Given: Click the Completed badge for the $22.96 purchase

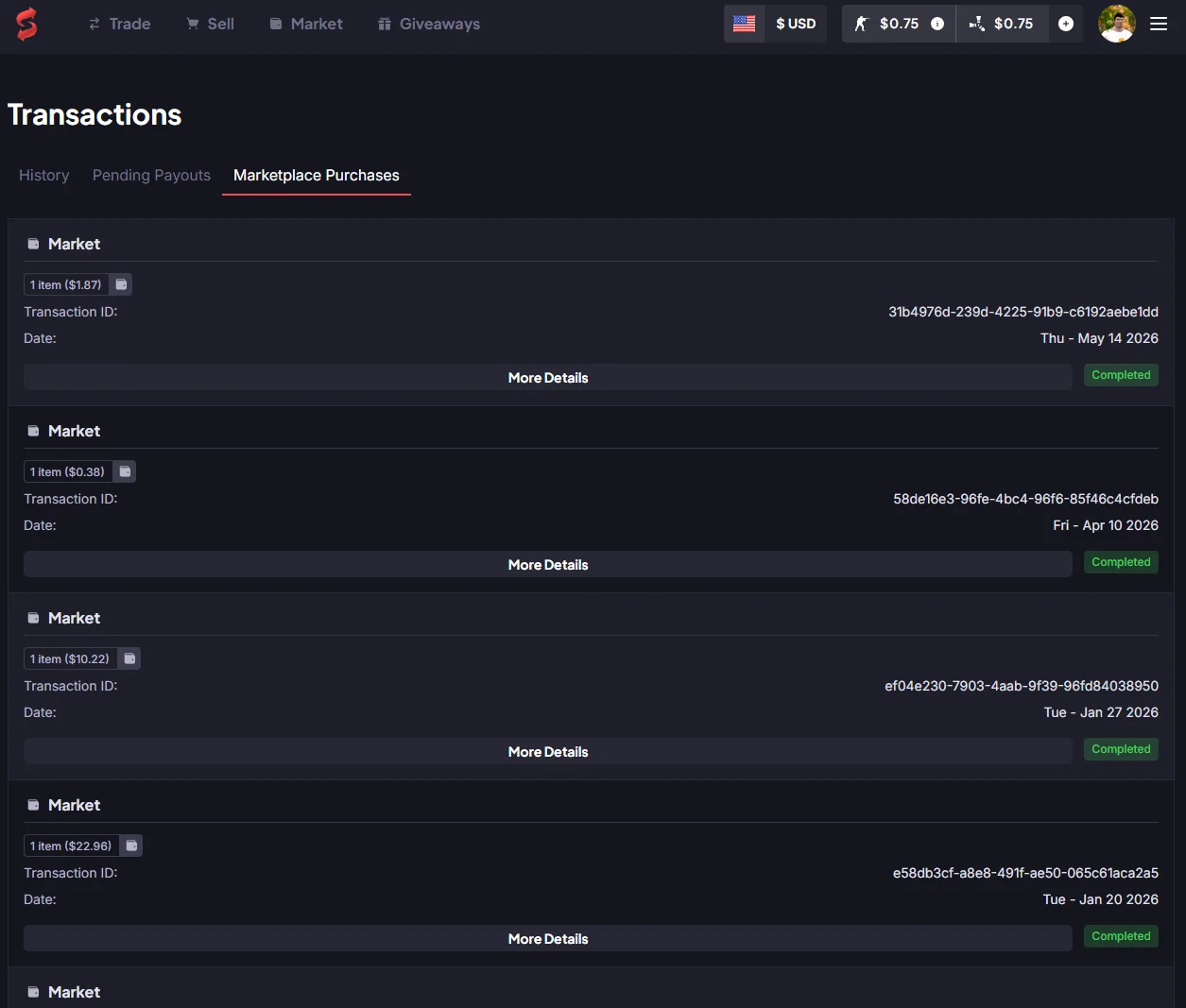Looking at the screenshot, I should point(1121,936).
